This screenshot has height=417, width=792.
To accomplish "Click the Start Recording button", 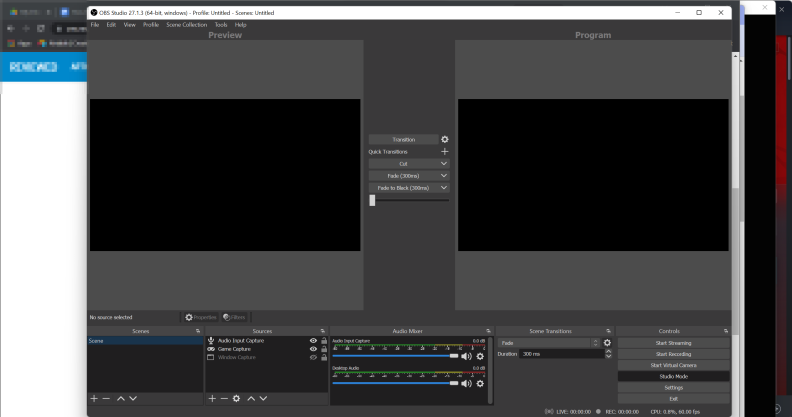I will coord(673,354).
